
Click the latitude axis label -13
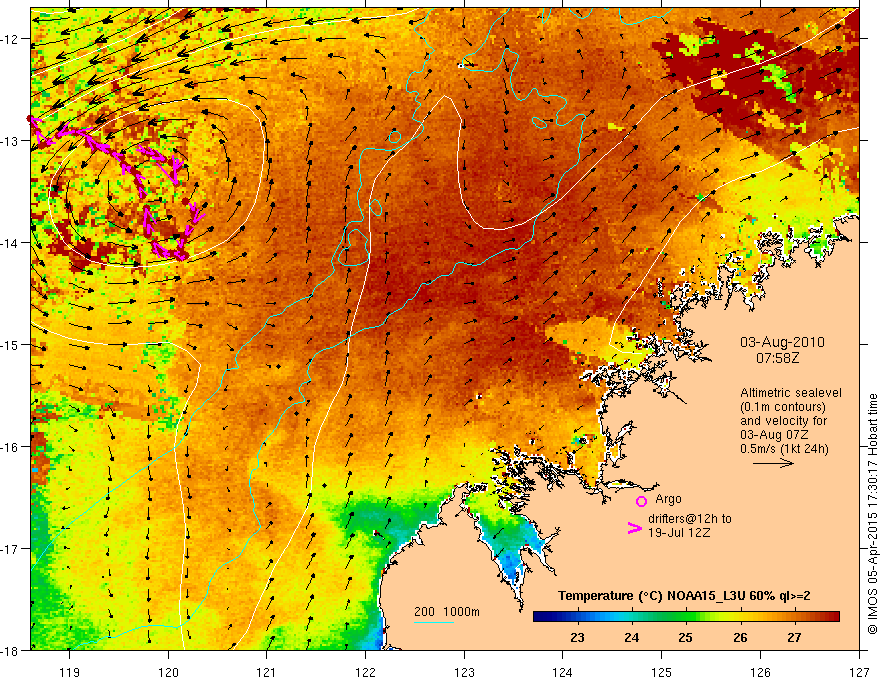point(10,141)
